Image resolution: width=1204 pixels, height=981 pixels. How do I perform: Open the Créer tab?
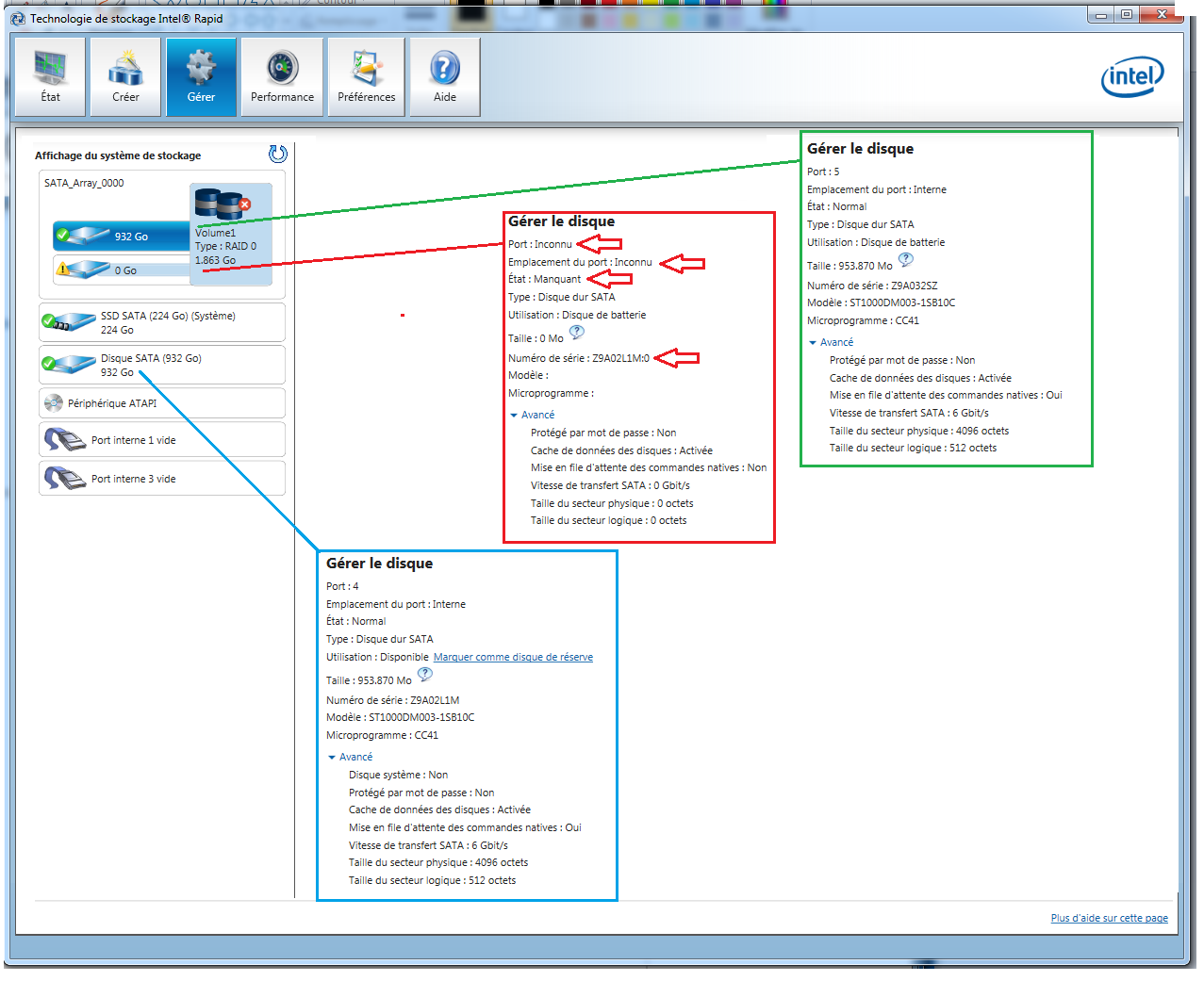(x=125, y=77)
